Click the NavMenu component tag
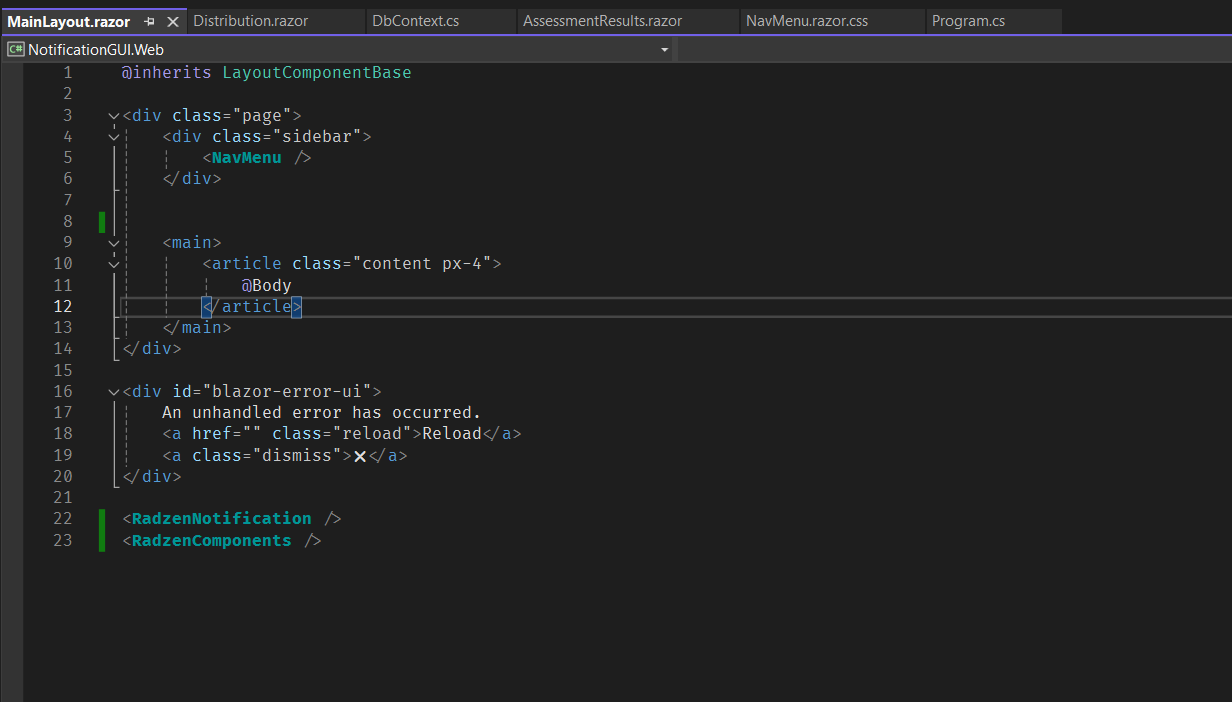 (x=246, y=158)
